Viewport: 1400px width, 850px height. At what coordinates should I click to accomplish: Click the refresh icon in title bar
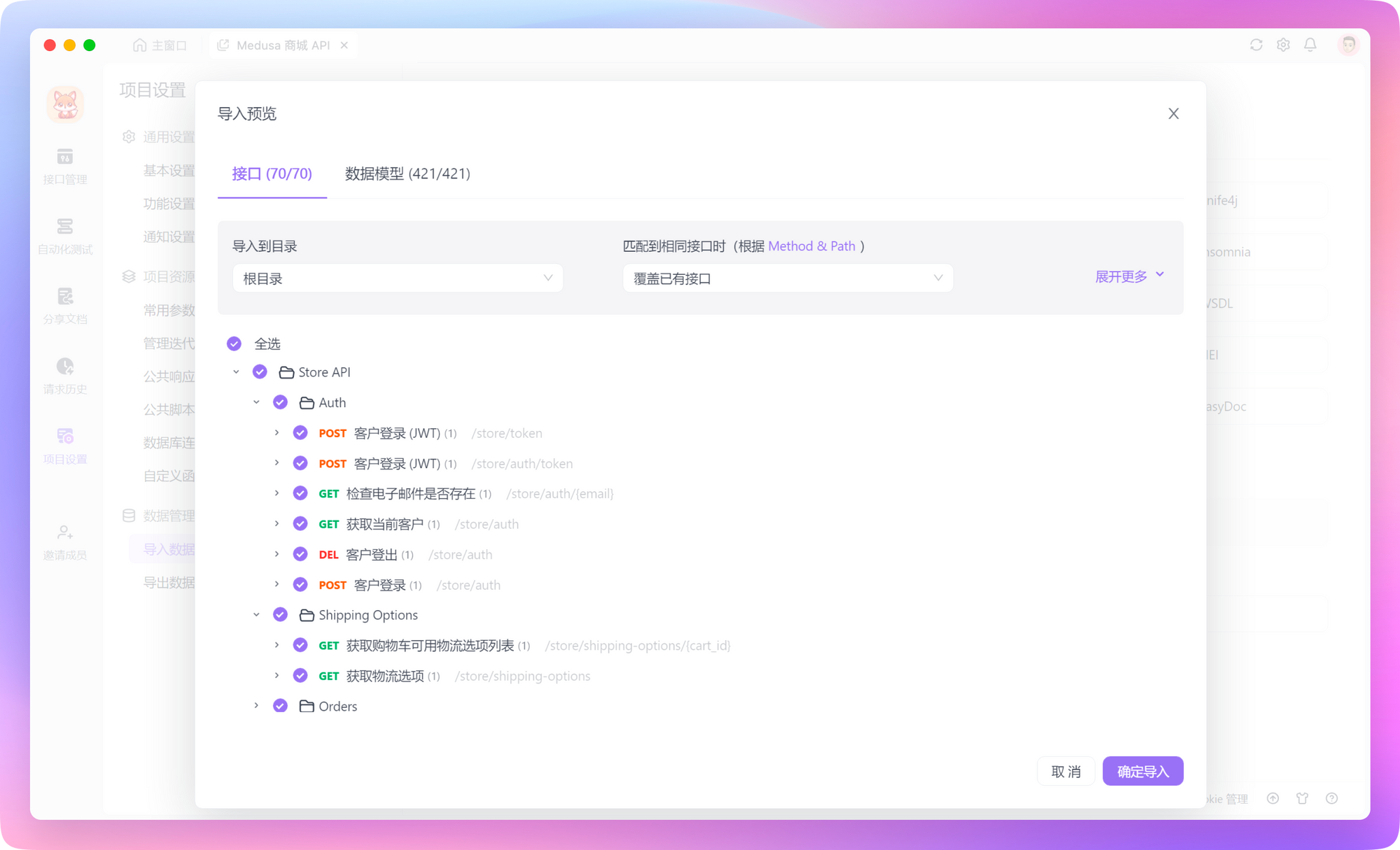tap(1256, 45)
